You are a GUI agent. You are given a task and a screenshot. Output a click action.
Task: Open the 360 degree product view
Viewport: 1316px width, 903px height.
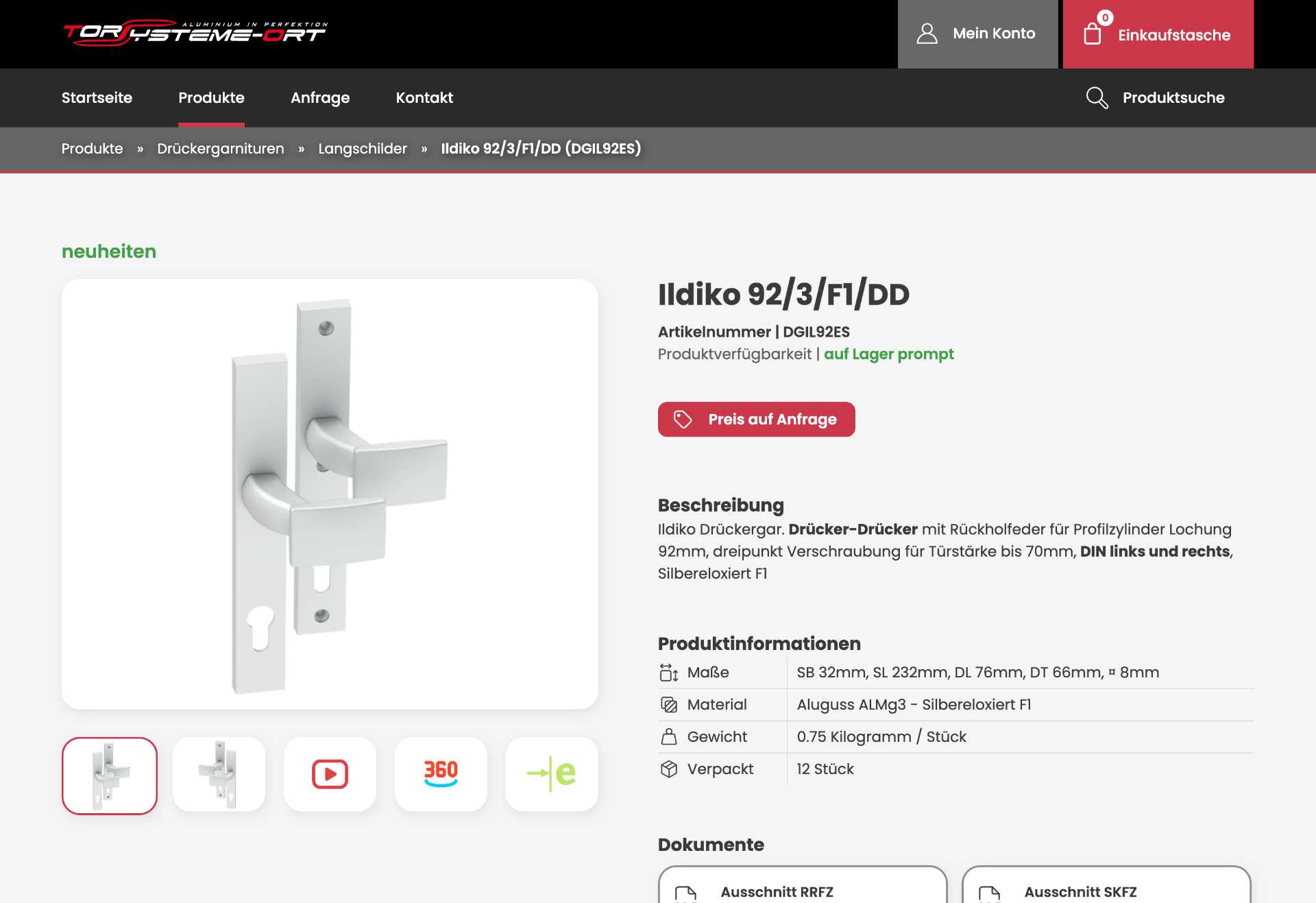[x=441, y=774]
